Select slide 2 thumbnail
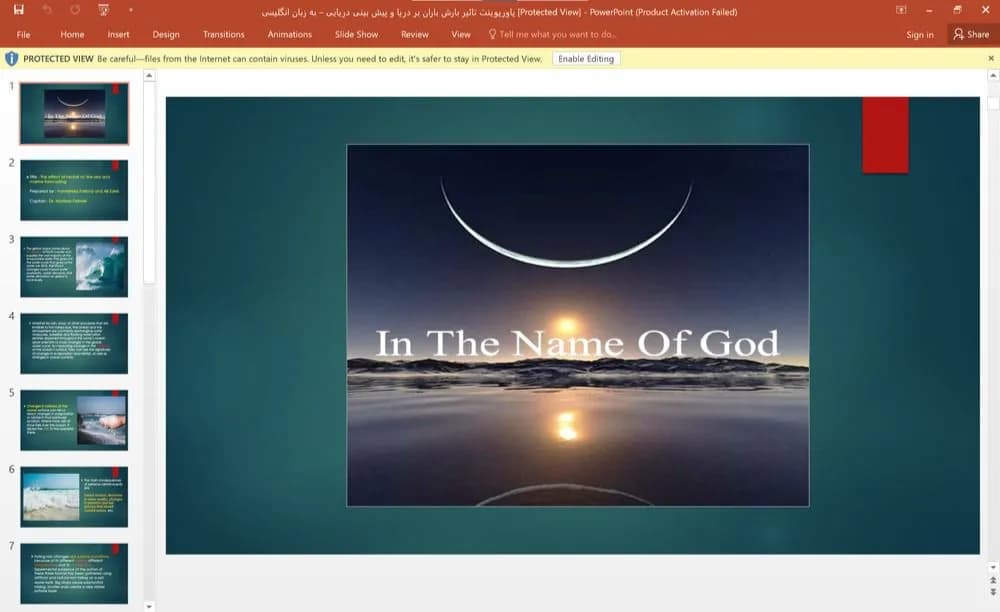Screen dimensions: 1000x612 (x=74, y=190)
